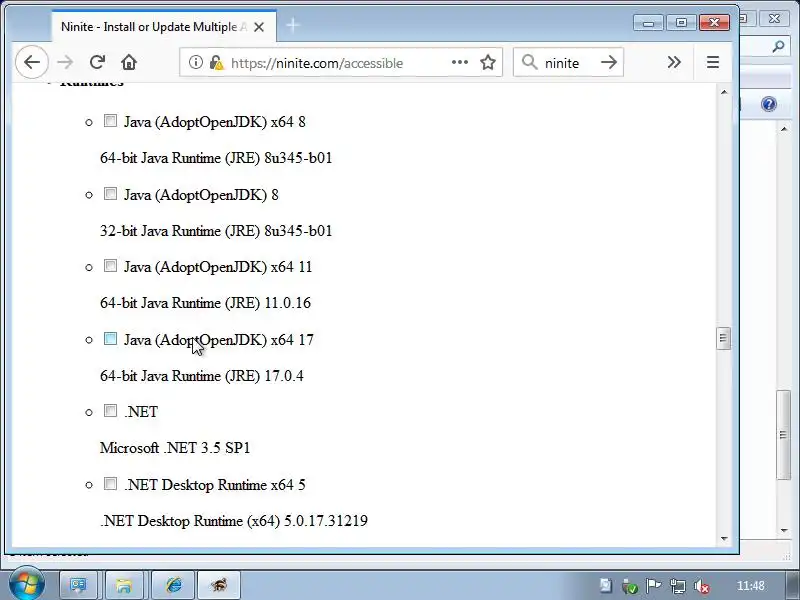This screenshot has height=600, width=800.
Task: Click the forward navigation arrow
Action: point(65,62)
